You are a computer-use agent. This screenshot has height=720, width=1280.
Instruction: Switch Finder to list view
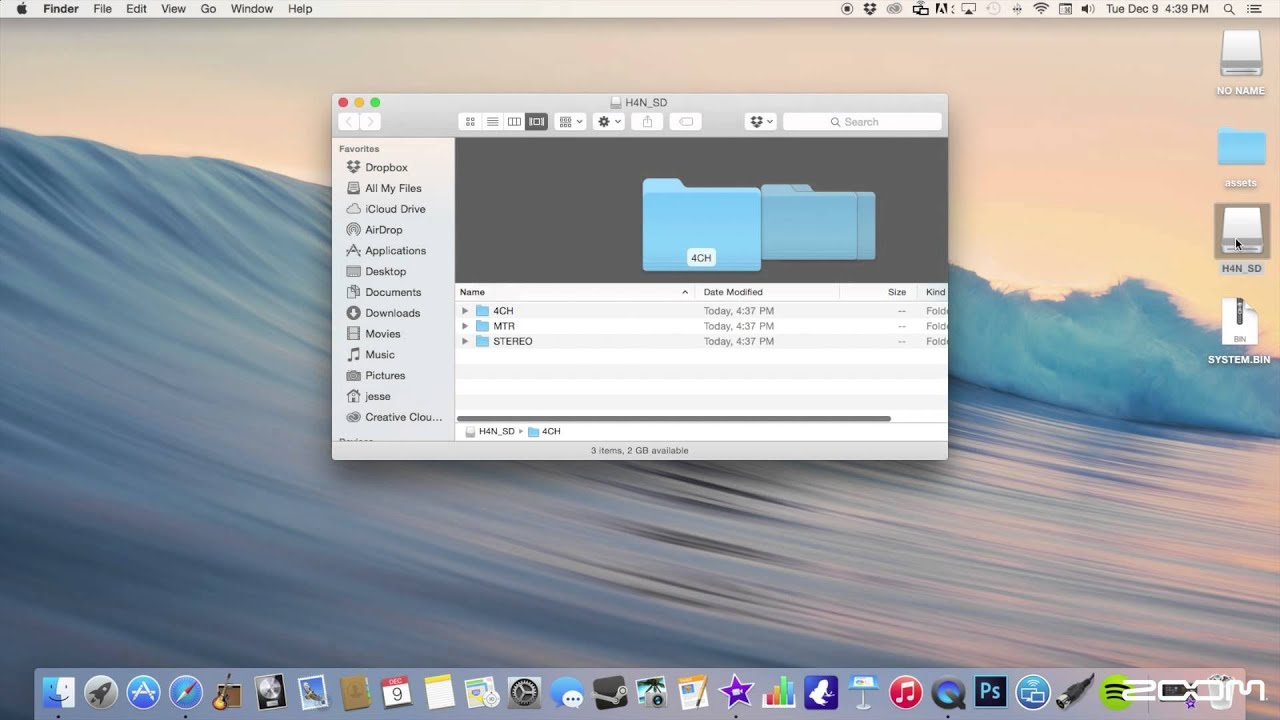point(492,122)
